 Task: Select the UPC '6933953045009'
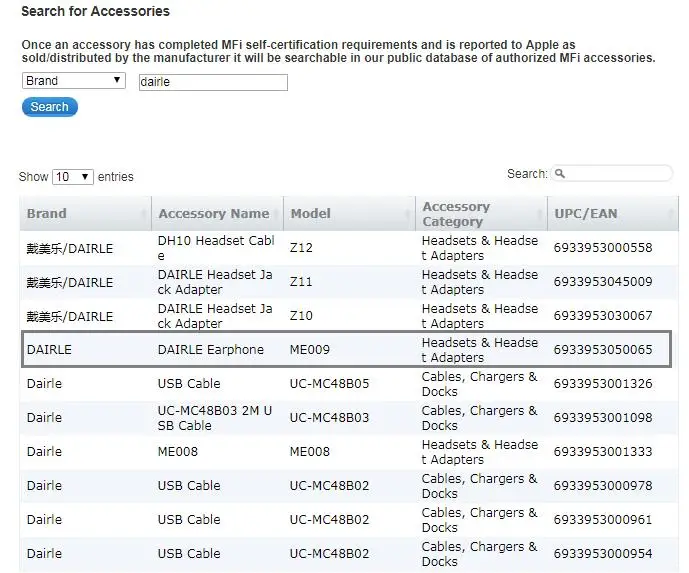click(603, 282)
